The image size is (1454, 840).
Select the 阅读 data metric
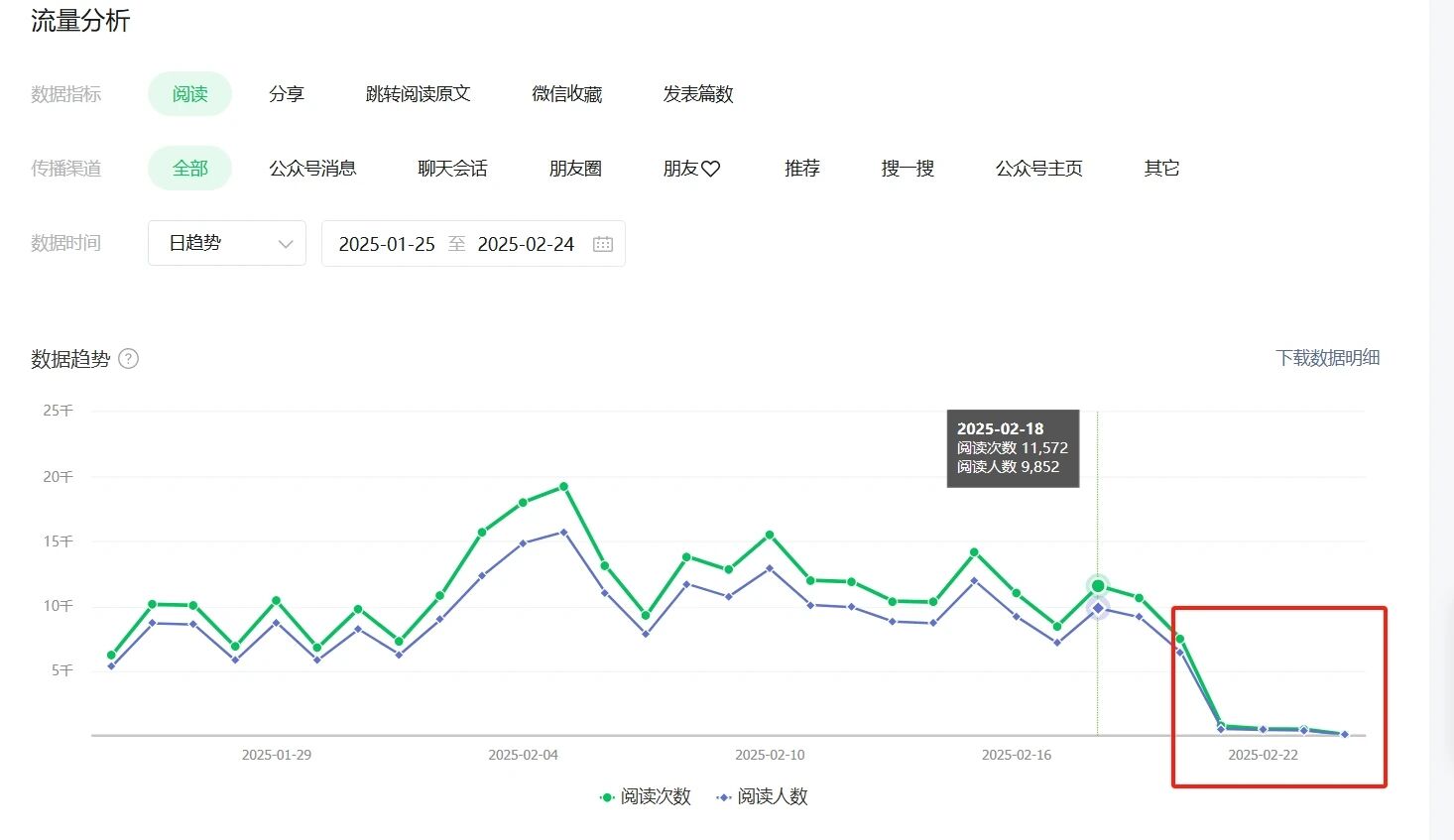click(189, 94)
